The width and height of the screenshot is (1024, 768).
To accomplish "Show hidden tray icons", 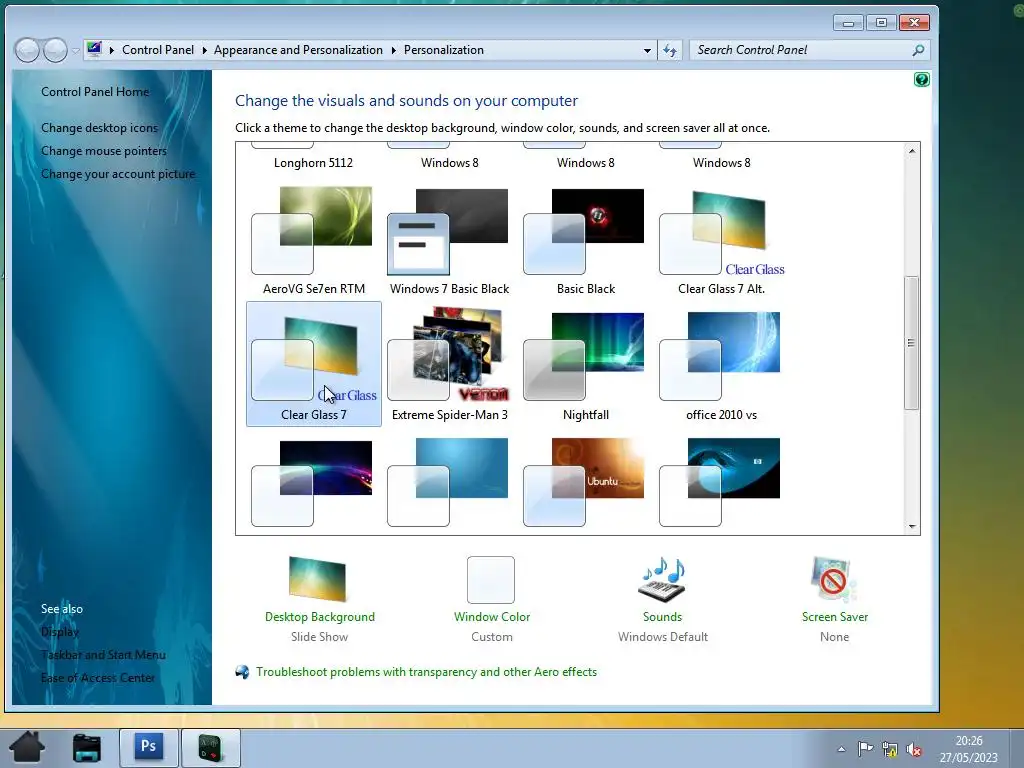I will coord(842,749).
